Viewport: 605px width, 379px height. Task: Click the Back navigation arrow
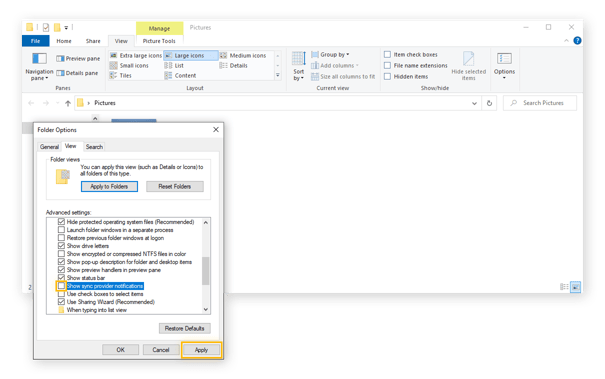[31, 103]
